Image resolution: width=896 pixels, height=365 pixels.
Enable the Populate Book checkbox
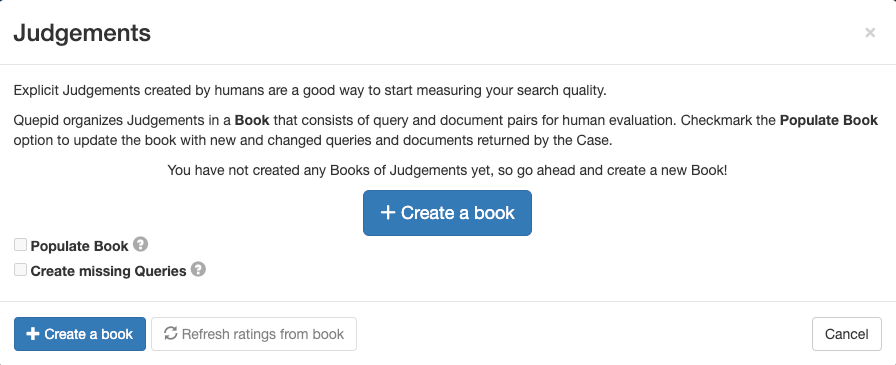pos(21,245)
